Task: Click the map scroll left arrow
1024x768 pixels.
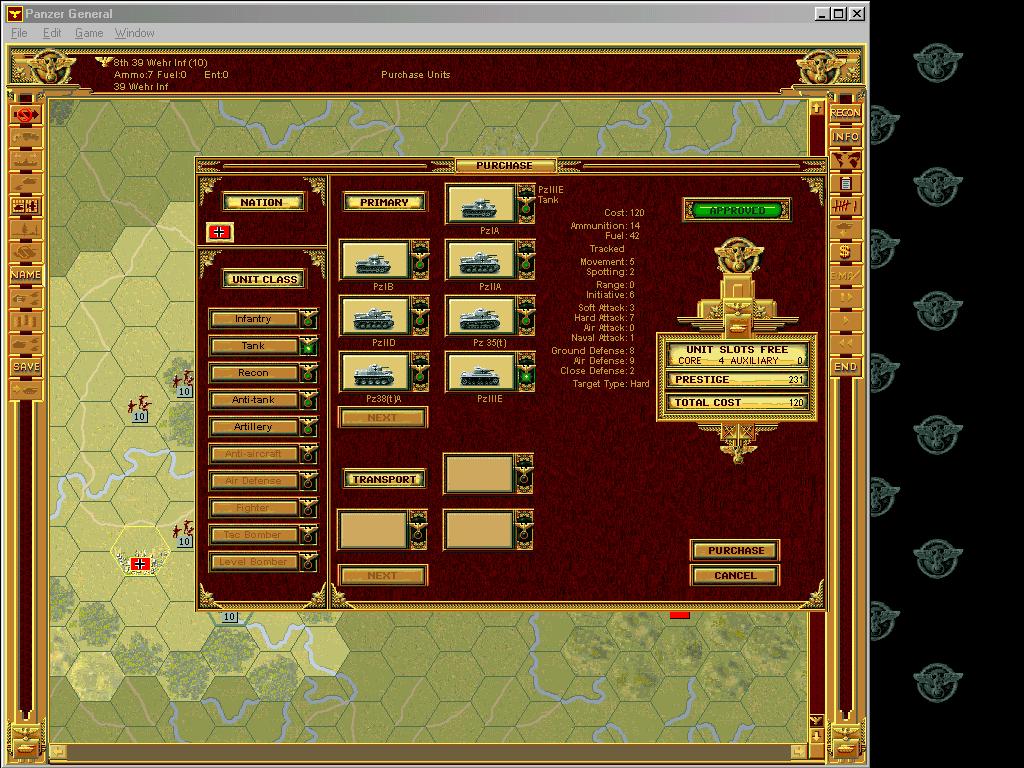Action: click(x=57, y=751)
